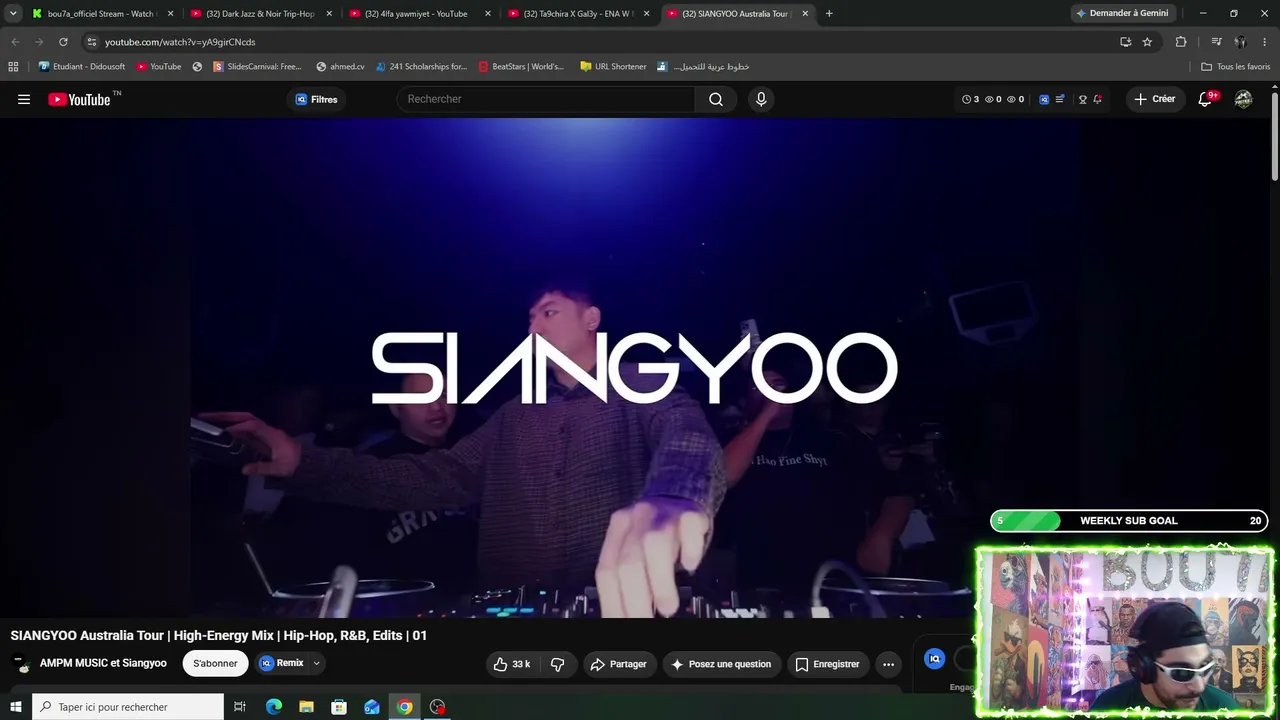
Task: Open Microsoft Edge from the taskbar
Action: tap(273, 707)
